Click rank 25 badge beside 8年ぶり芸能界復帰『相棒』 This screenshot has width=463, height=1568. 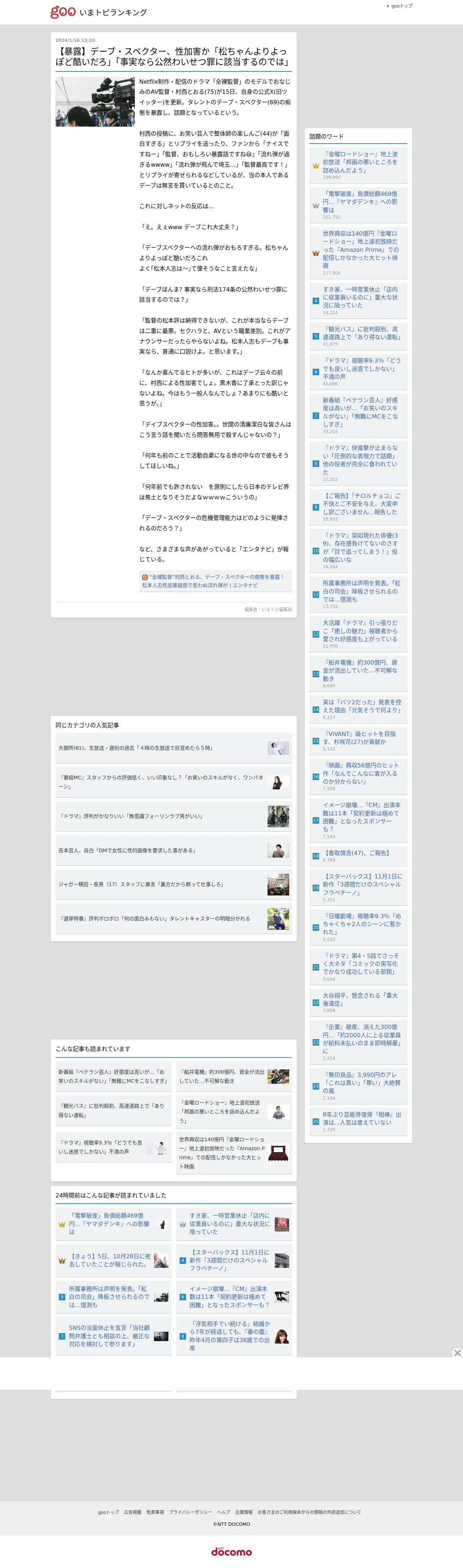pyautogui.click(x=316, y=1121)
